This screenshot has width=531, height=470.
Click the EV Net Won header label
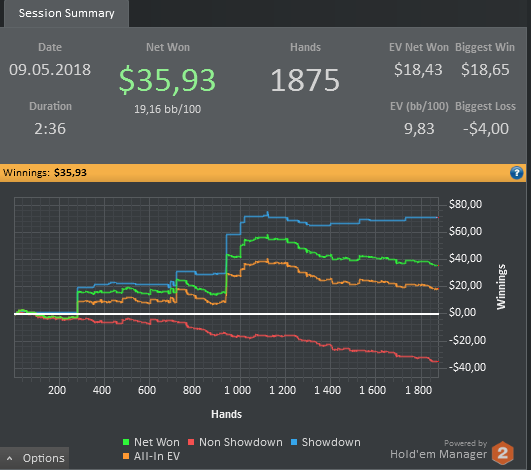pyautogui.click(x=419, y=47)
